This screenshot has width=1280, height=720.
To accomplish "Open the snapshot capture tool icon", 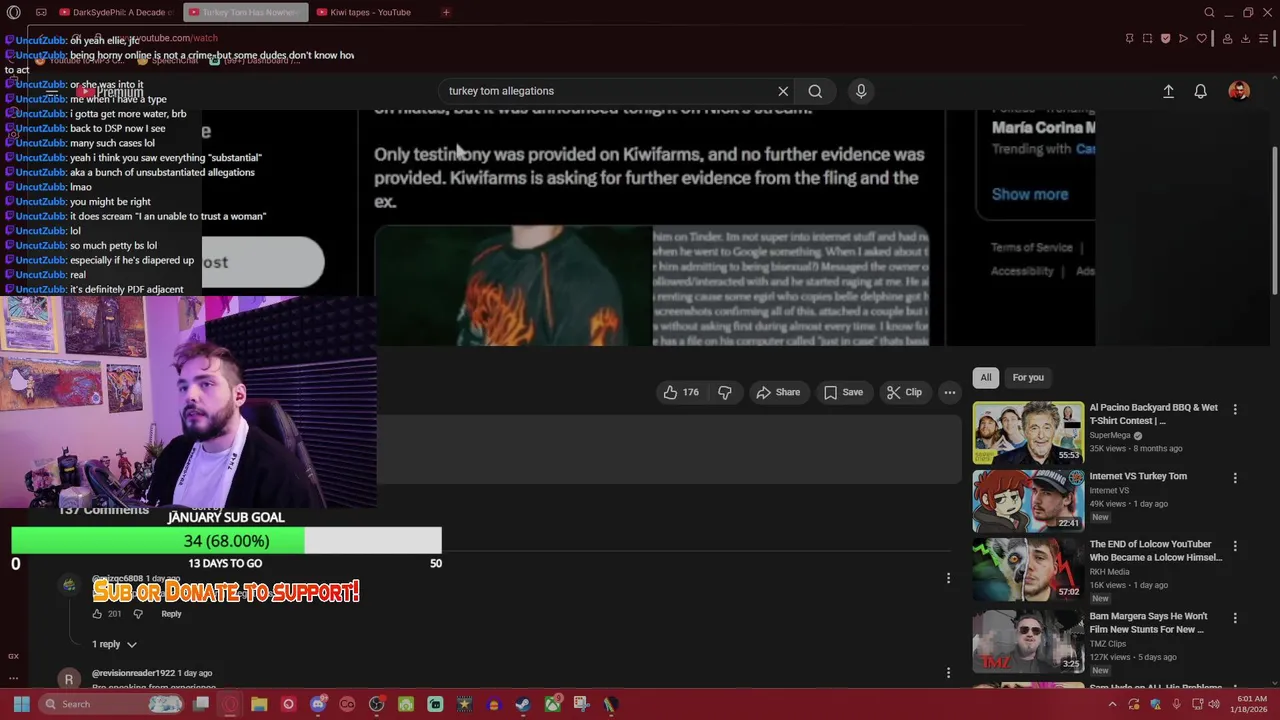I will coord(1147,38).
